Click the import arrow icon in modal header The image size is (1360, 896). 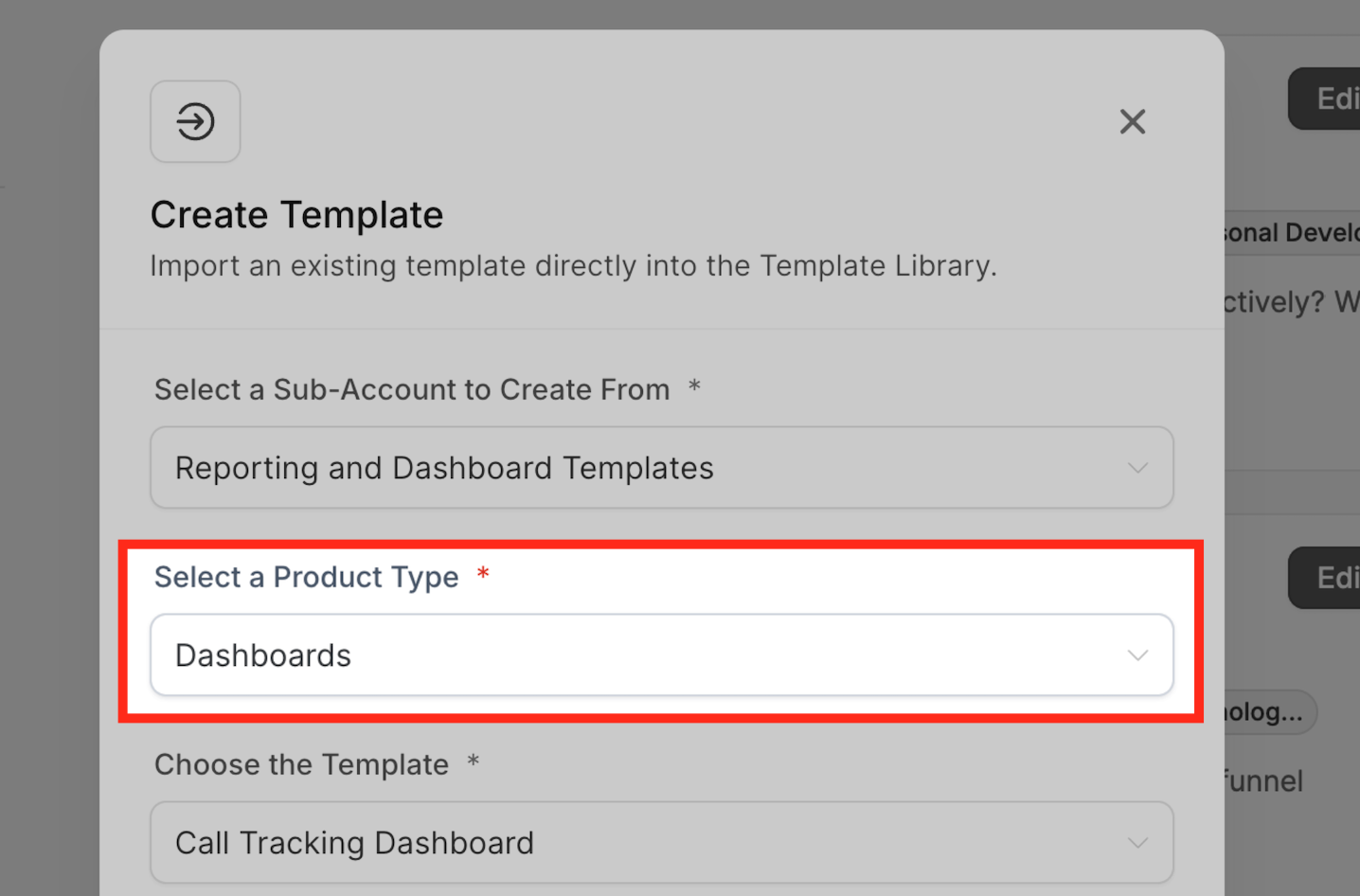(x=195, y=121)
